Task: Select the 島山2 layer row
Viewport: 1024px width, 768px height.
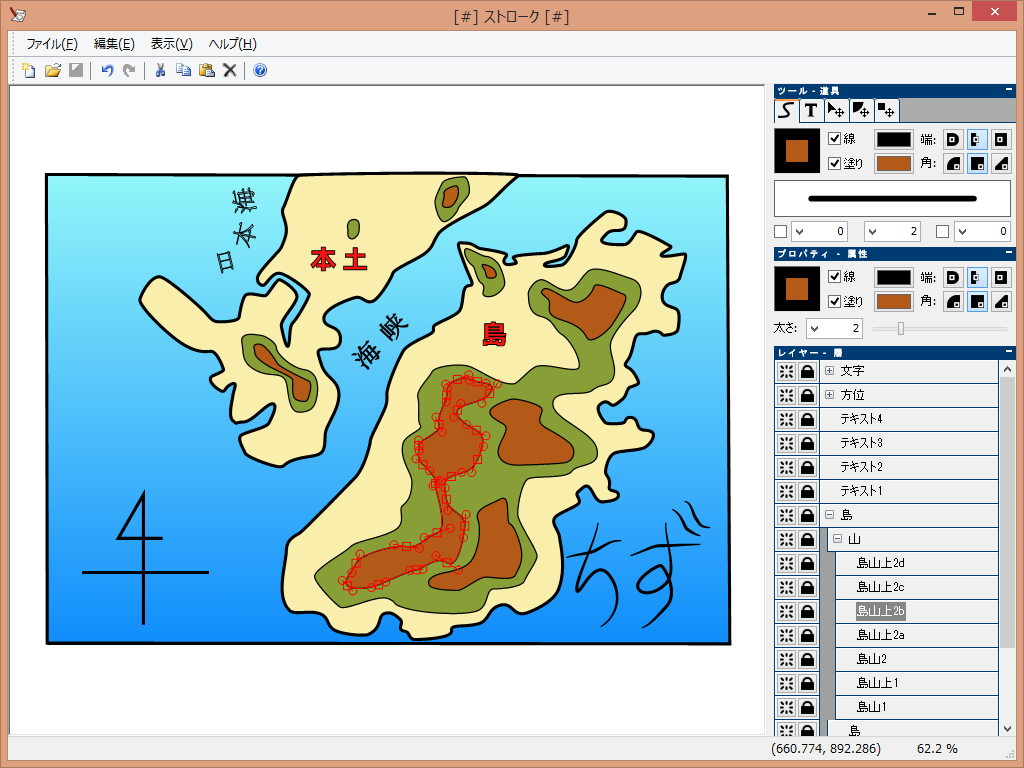Action: tap(916, 659)
